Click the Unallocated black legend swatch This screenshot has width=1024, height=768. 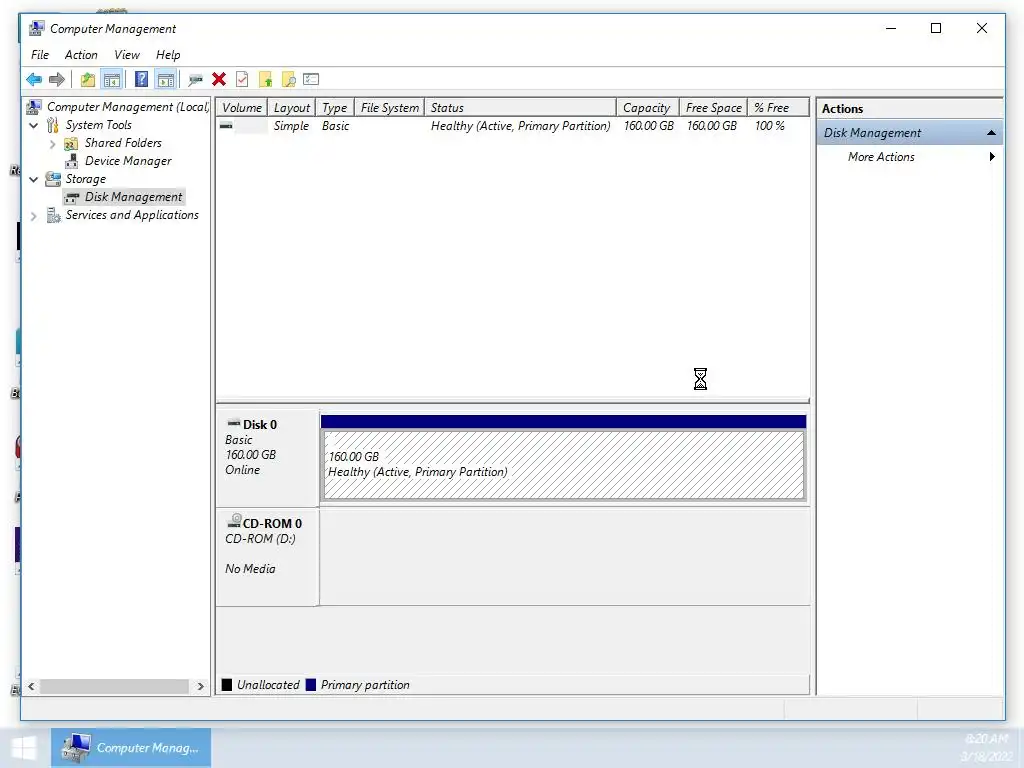pos(227,684)
